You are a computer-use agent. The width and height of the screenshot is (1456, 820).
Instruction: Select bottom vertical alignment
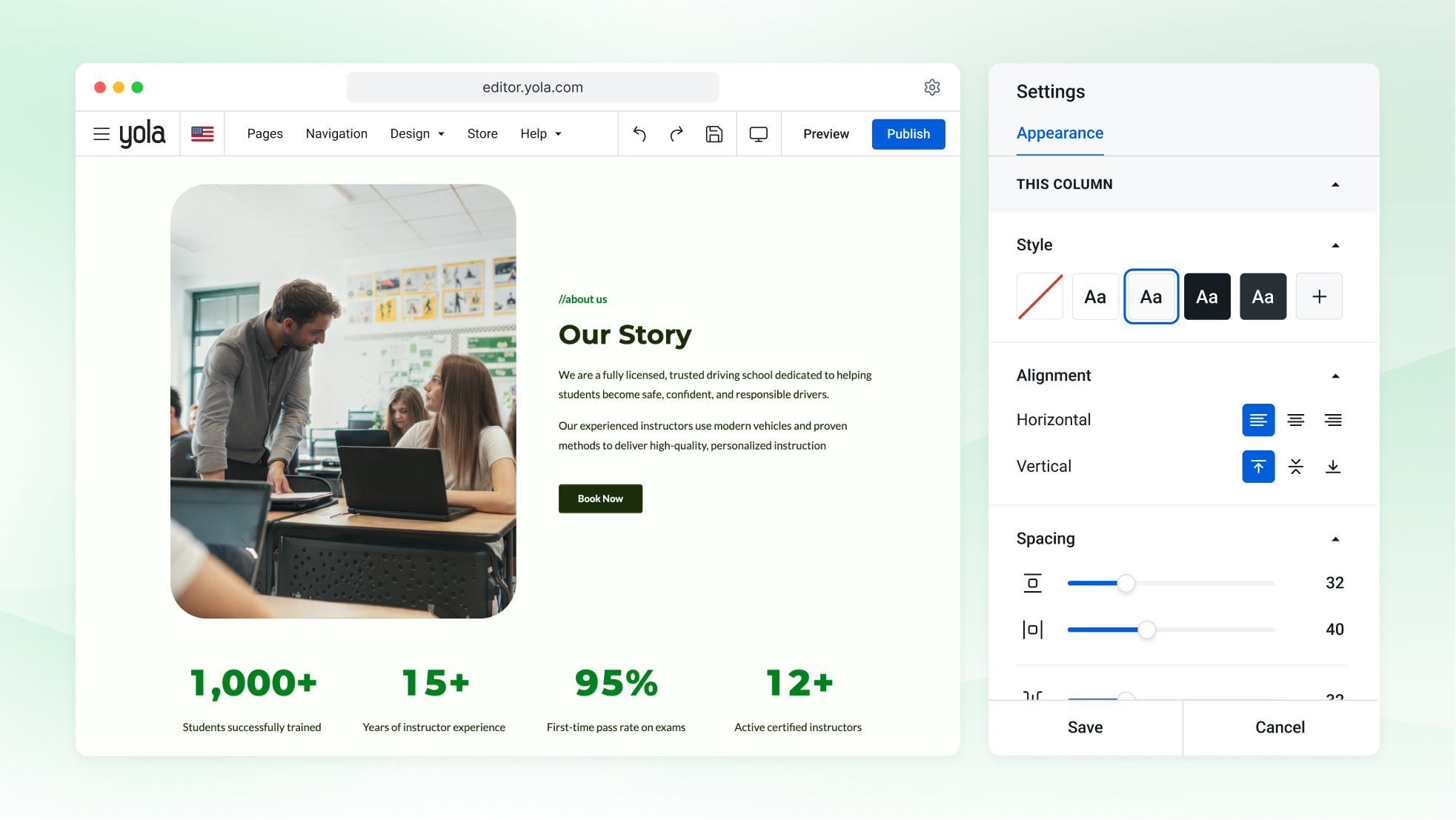pyautogui.click(x=1333, y=467)
